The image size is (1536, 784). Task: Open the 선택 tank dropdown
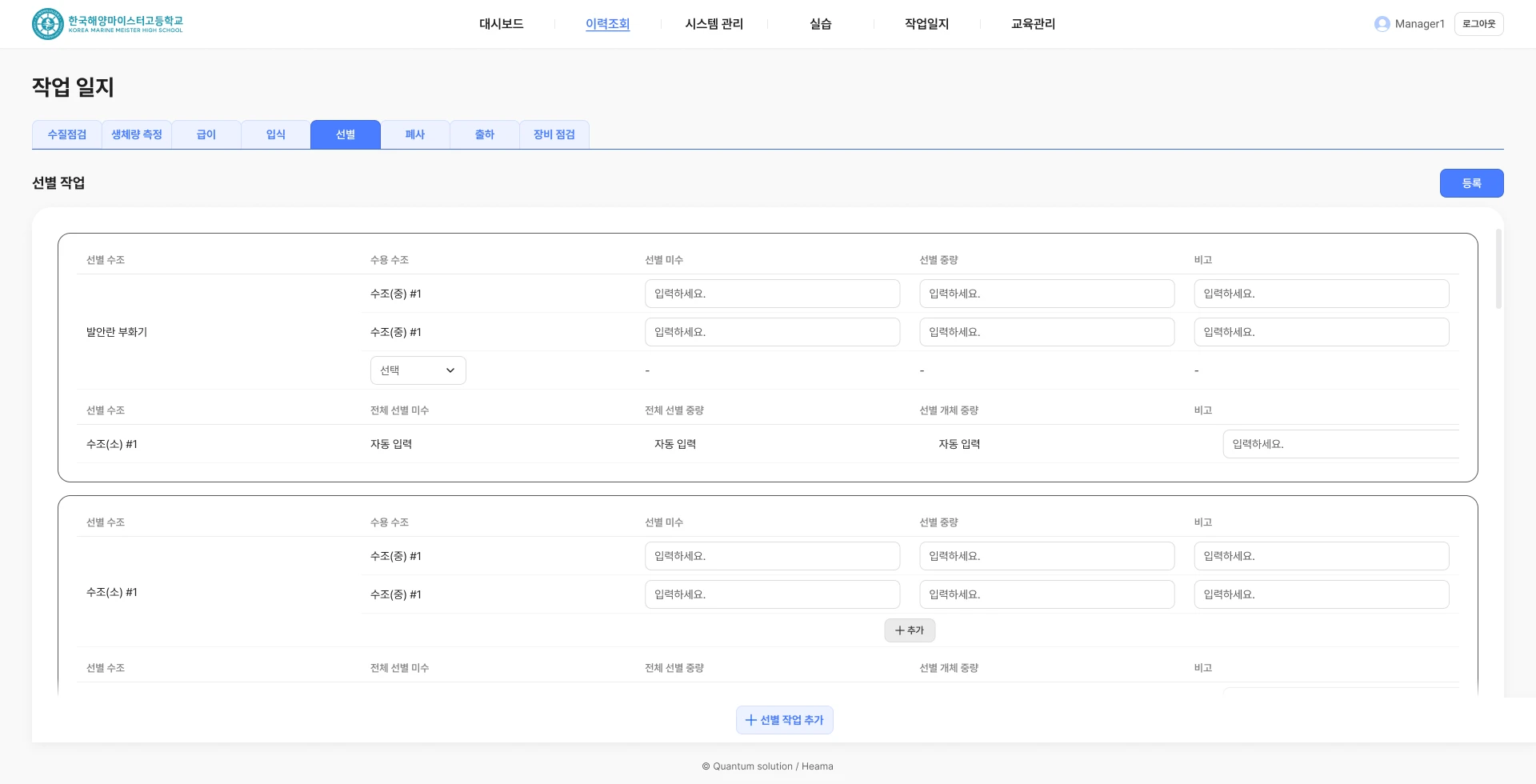[418, 370]
